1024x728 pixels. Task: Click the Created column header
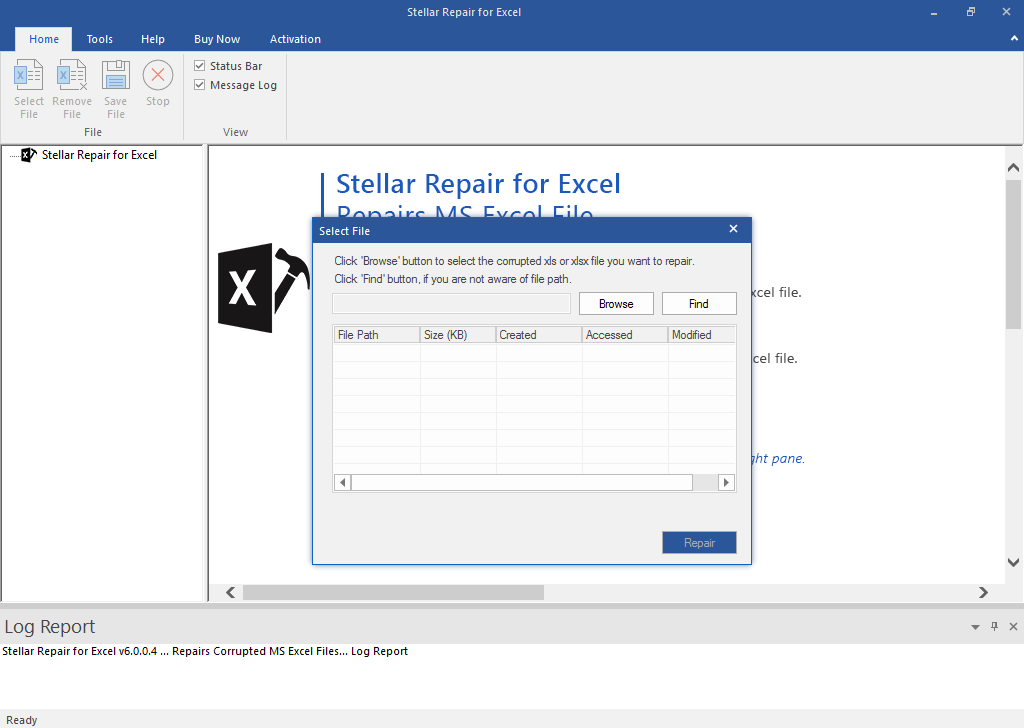click(x=539, y=335)
